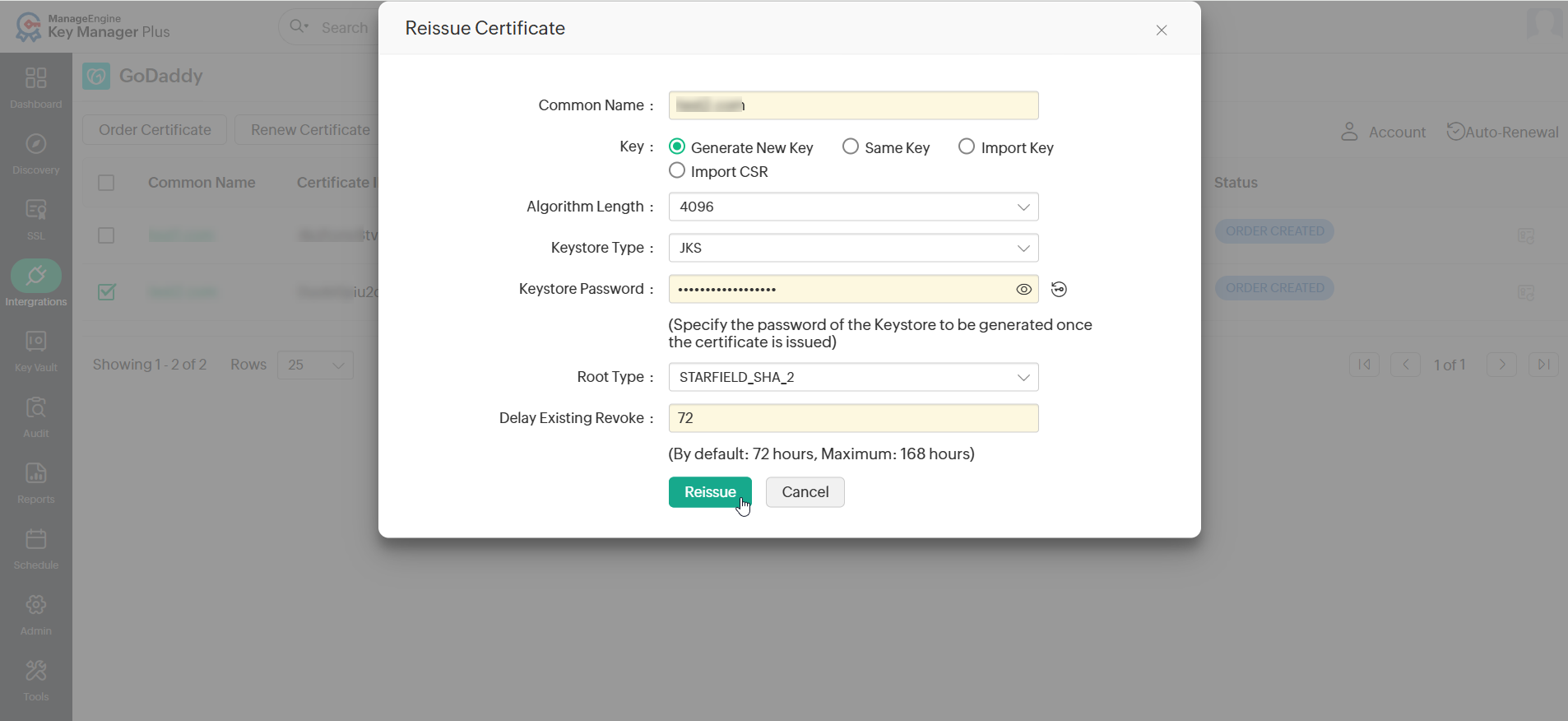Click the Showing 1 - 2 of 2 text
The height and width of the screenshot is (721, 1568).
(x=150, y=365)
